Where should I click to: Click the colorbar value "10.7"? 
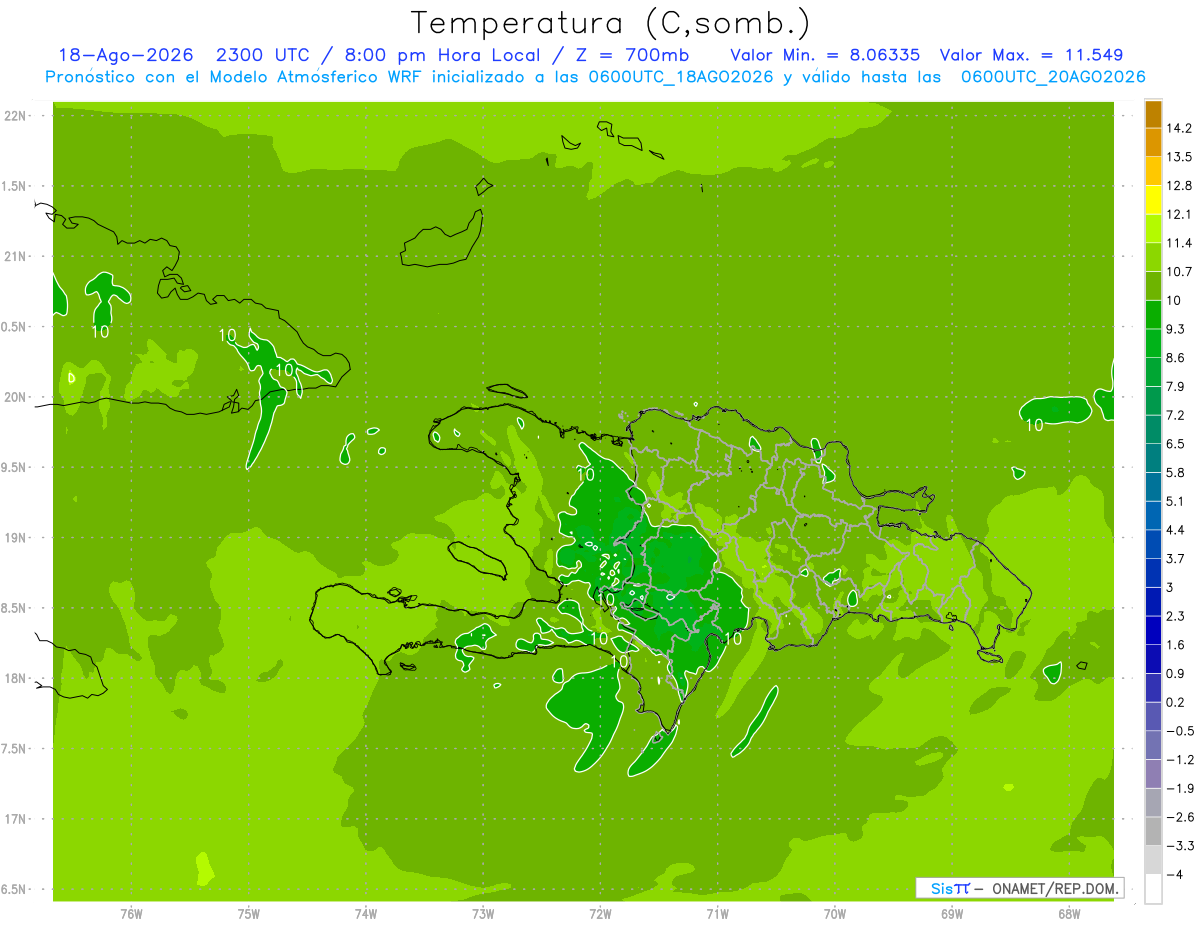pos(1179,272)
